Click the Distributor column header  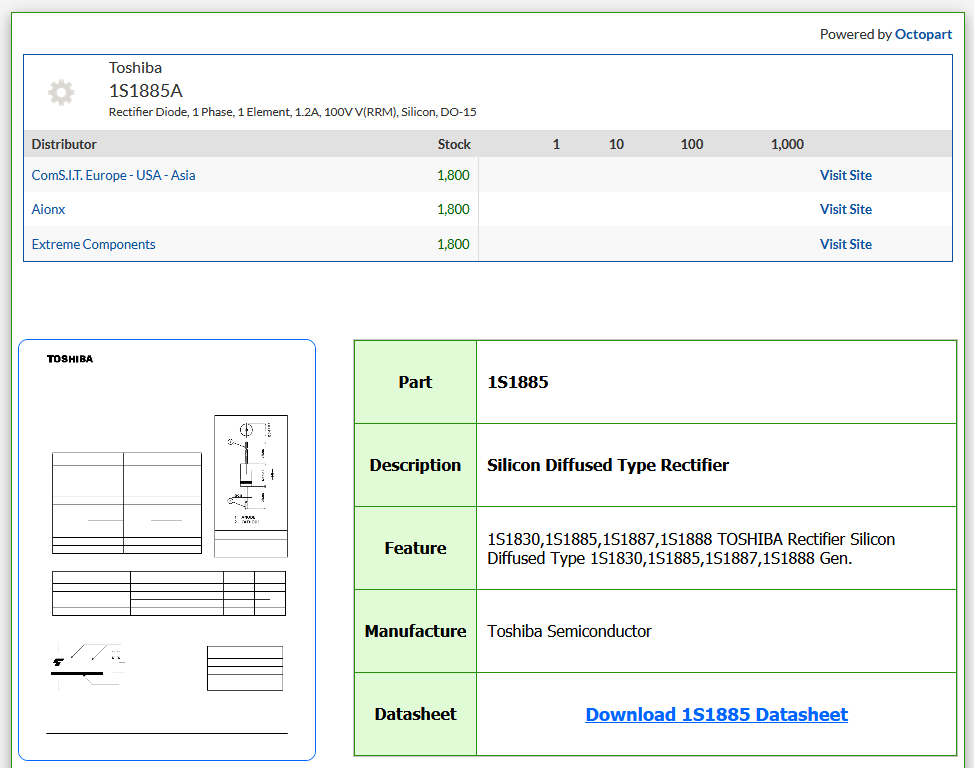tap(64, 144)
